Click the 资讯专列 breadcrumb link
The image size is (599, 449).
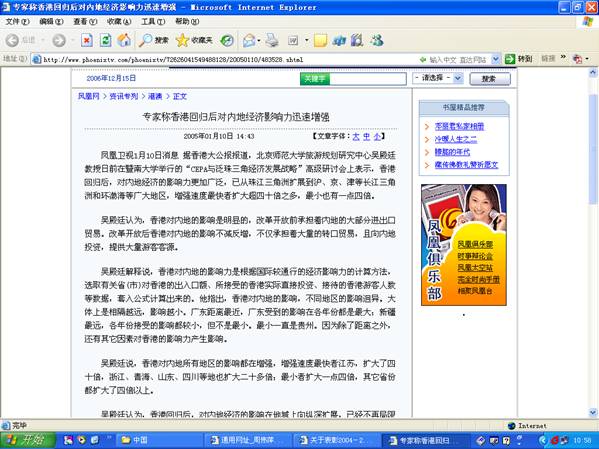click(x=123, y=96)
